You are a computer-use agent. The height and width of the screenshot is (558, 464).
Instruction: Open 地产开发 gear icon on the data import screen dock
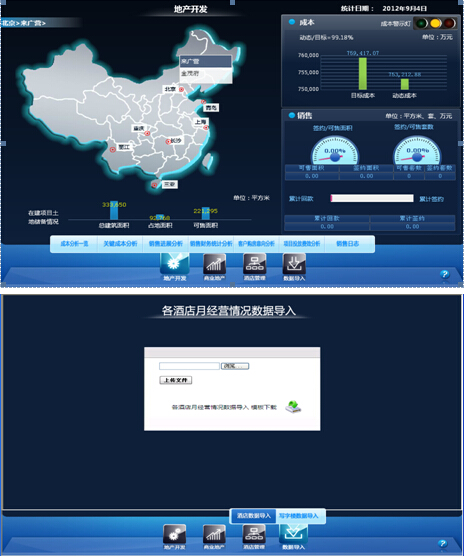(x=174, y=535)
